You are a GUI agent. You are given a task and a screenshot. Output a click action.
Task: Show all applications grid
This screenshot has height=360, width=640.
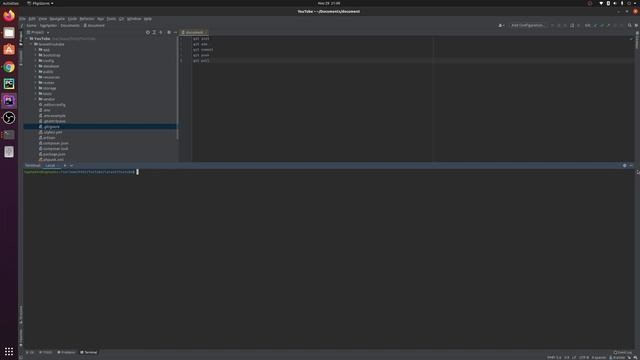click(x=9, y=351)
